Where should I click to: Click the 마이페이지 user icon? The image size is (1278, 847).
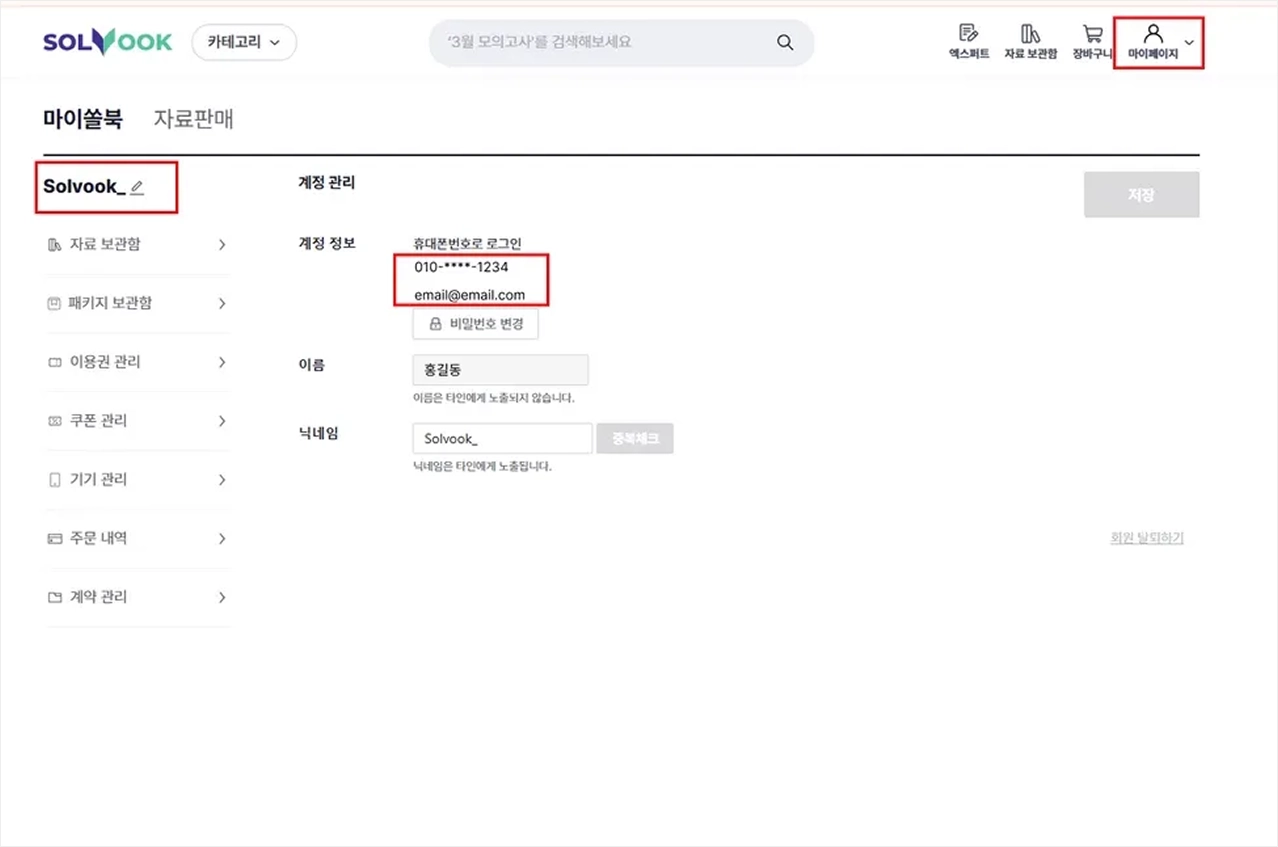click(x=1153, y=33)
